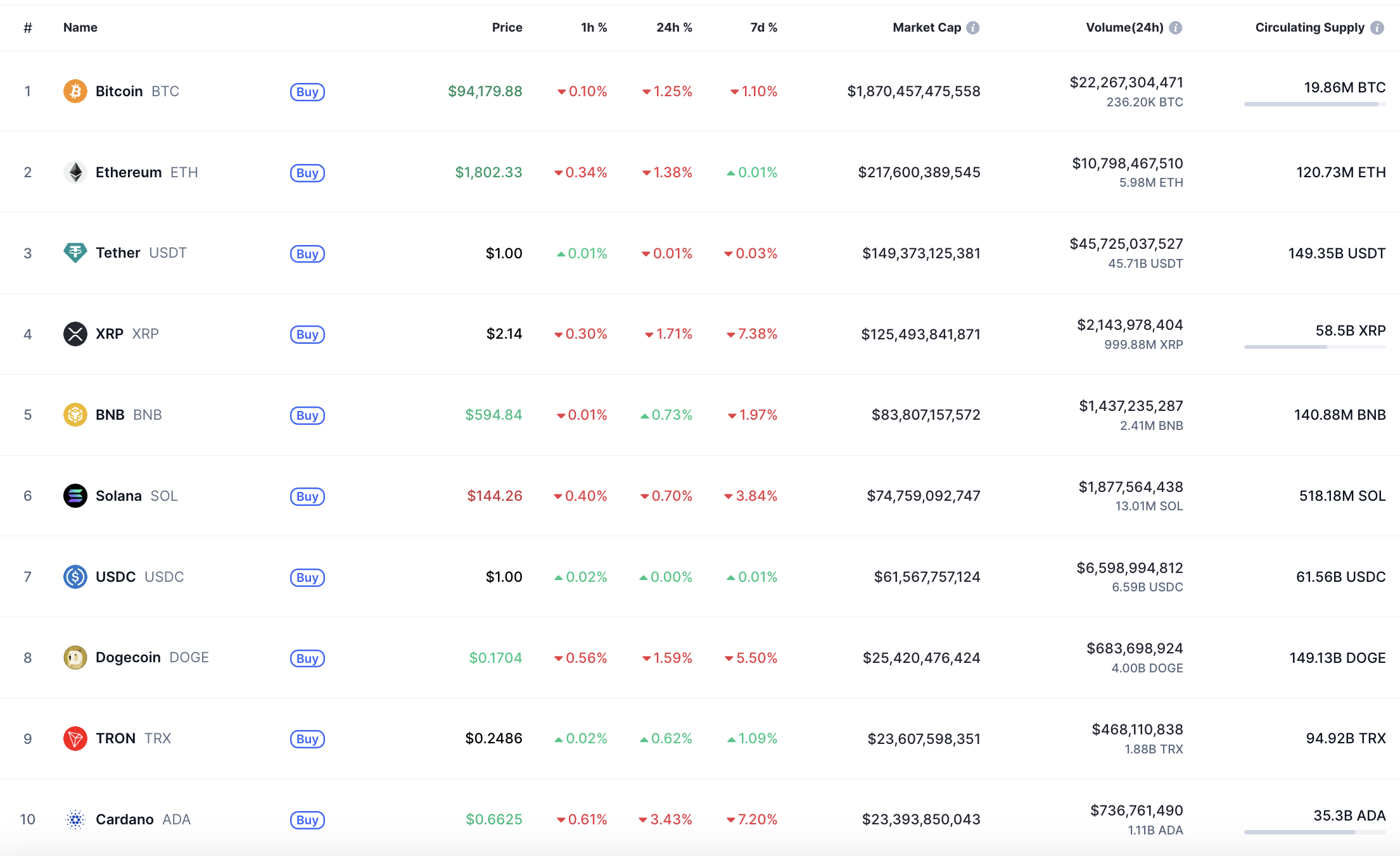
Task: Click the Ethereum diamond logo icon
Action: (75, 172)
